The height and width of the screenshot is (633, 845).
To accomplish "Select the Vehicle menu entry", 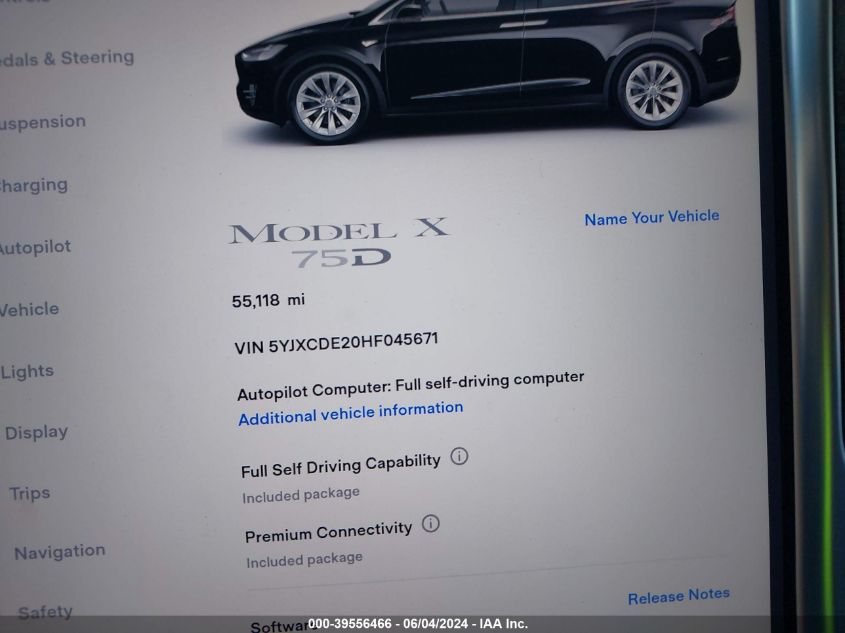I will click(x=29, y=309).
